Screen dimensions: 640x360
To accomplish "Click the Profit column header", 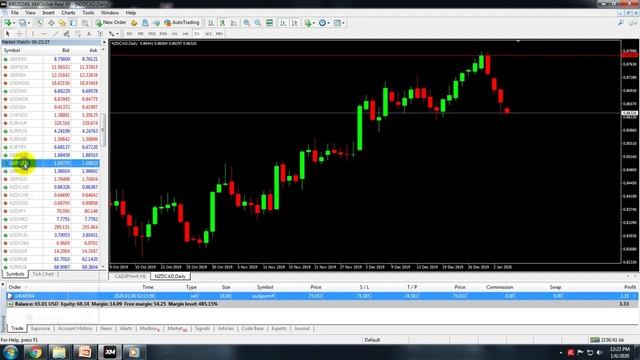I will coord(630,287).
